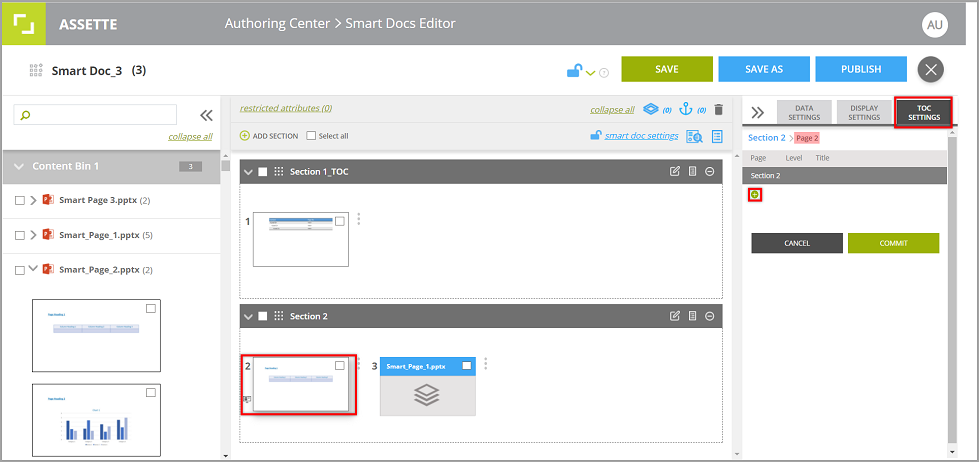This screenshot has width=979, height=462.
Task: Click the help question mark icon
Action: coord(604,73)
